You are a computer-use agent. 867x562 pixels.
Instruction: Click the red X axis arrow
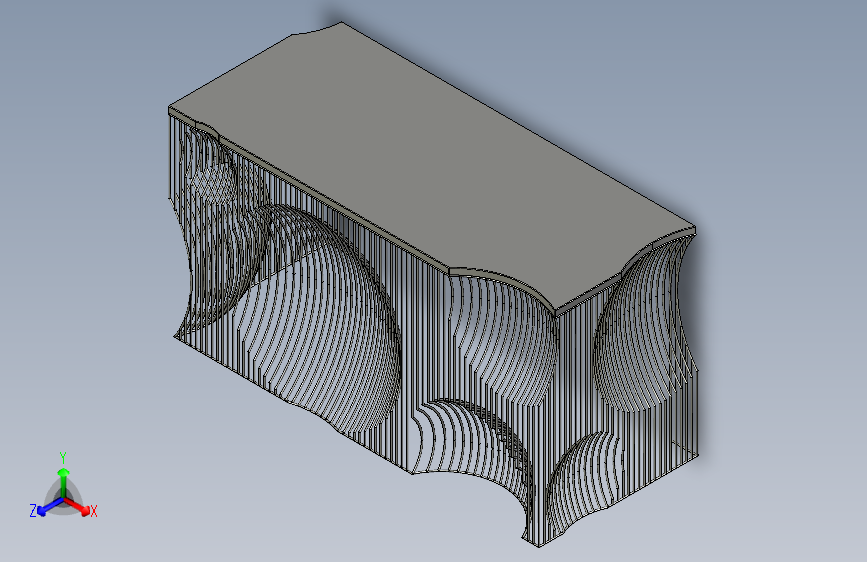coord(77,506)
